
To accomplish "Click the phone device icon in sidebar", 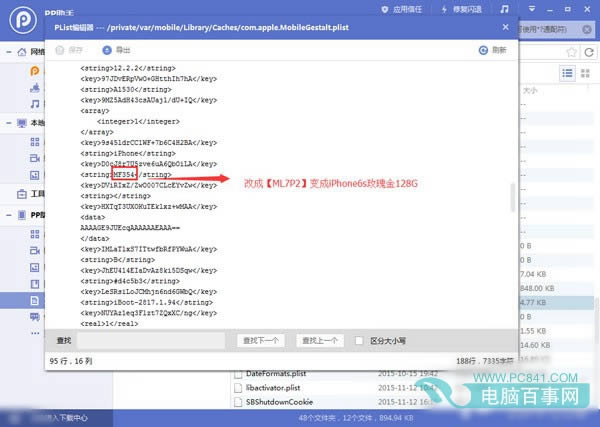I will point(22,215).
